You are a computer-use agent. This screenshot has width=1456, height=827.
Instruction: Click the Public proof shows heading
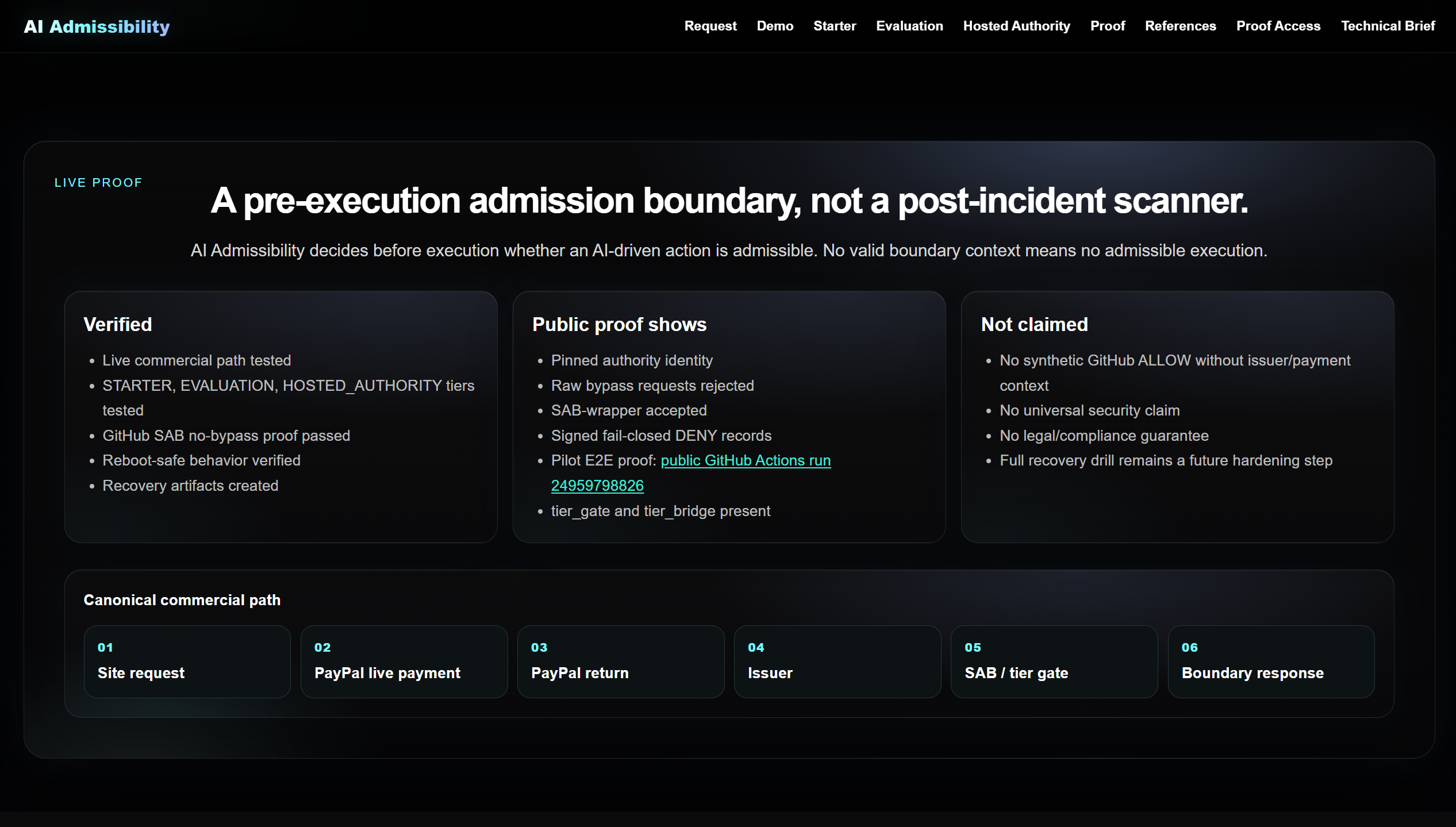pos(619,325)
